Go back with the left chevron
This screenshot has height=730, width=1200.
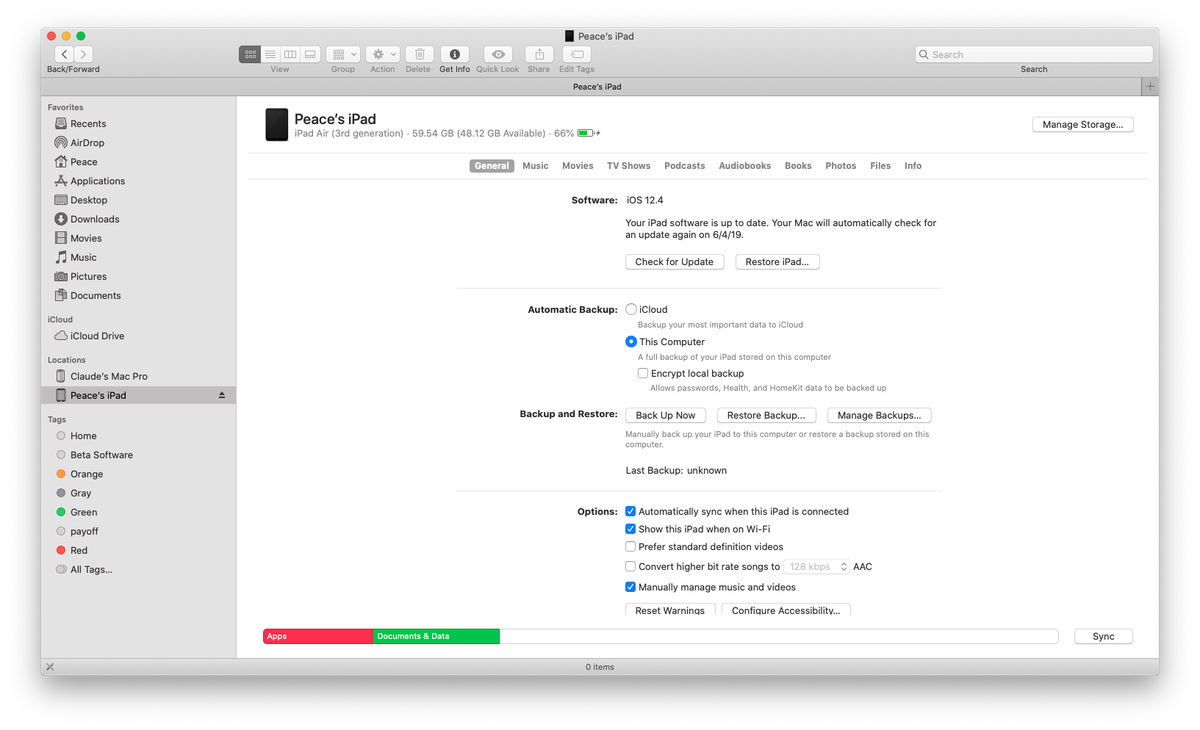coord(64,54)
